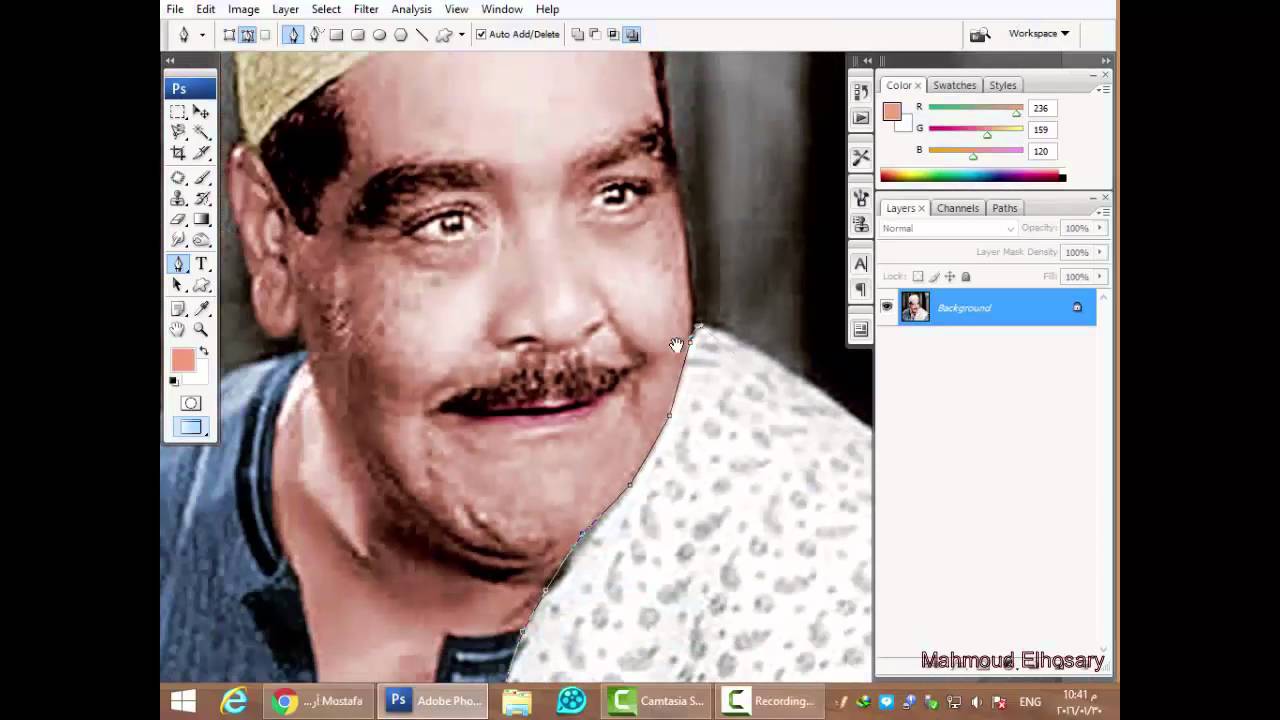Switch to the Channels tab
Screen dimensions: 1280x720
coord(958,208)
